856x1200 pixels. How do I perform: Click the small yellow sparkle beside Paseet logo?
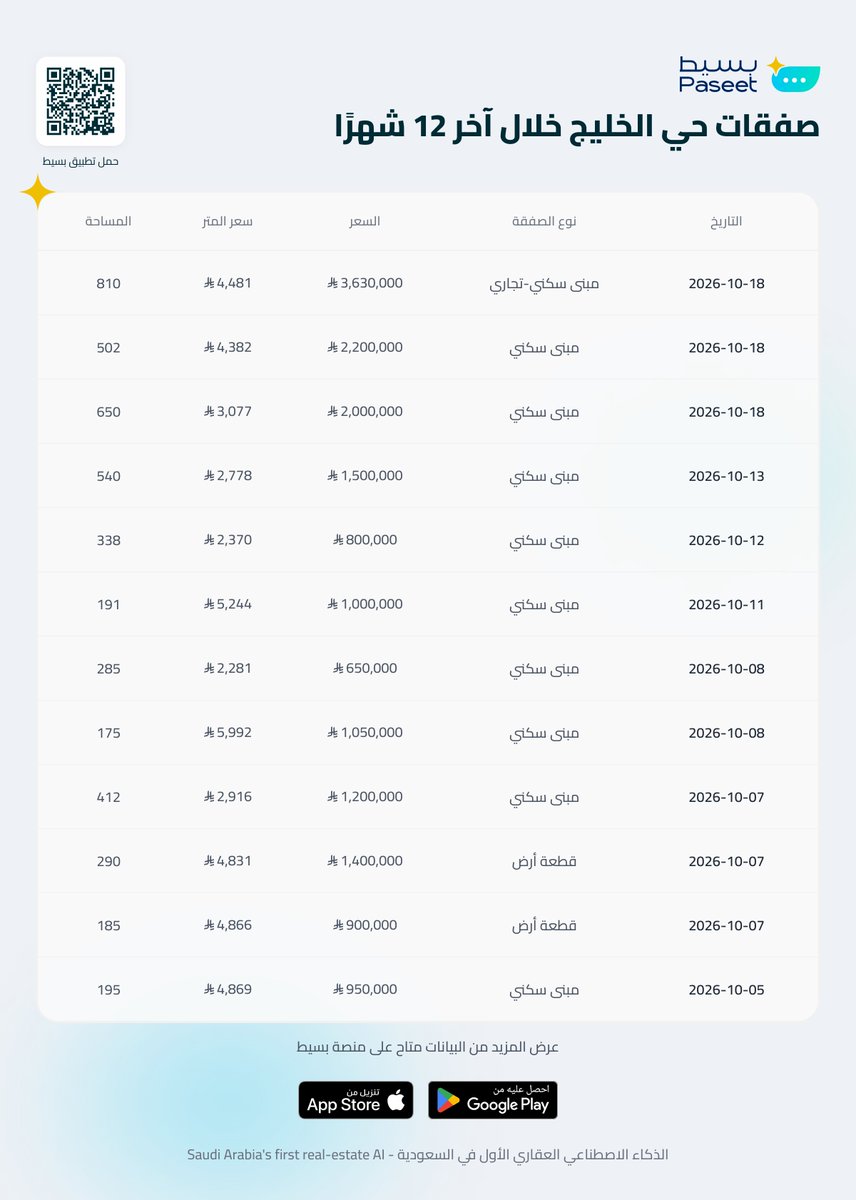[x=774, y=65]
